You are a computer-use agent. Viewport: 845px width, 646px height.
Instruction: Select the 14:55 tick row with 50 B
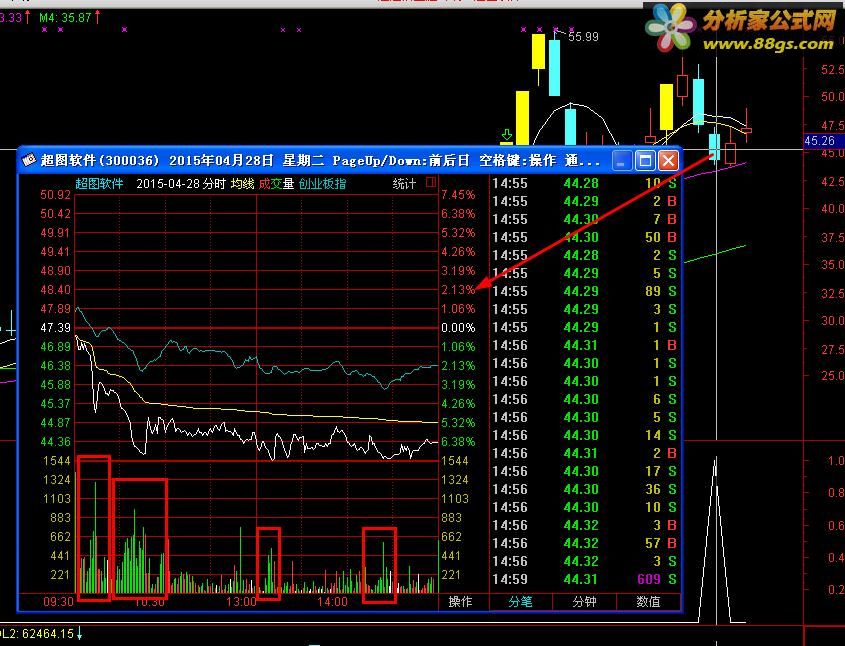click(x=585, y=237)
